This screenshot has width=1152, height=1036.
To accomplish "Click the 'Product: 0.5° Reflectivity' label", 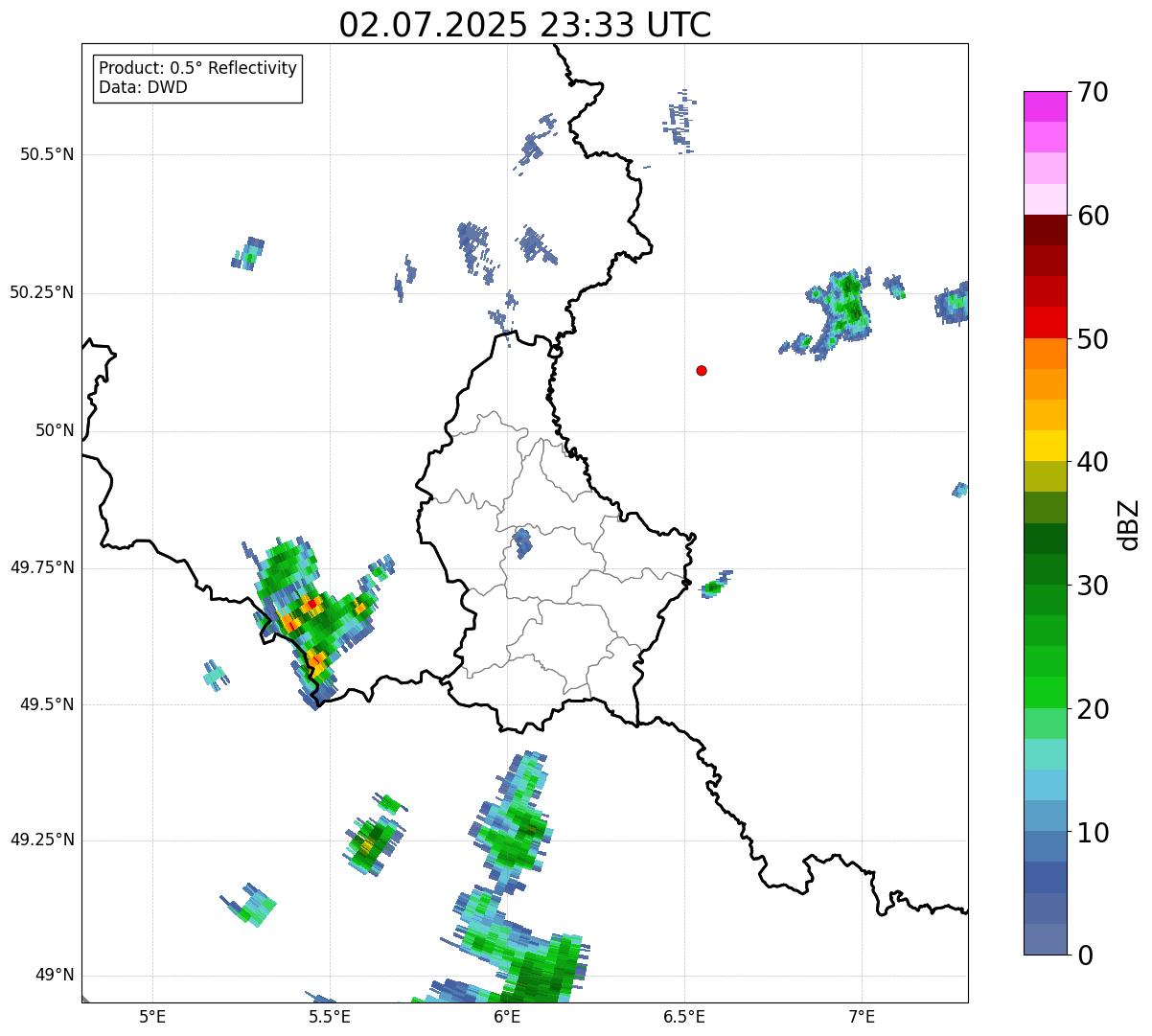I will point(197,68).
